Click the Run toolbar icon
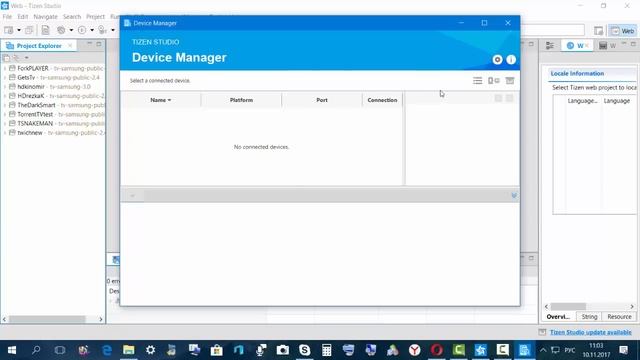 (82, 30)
